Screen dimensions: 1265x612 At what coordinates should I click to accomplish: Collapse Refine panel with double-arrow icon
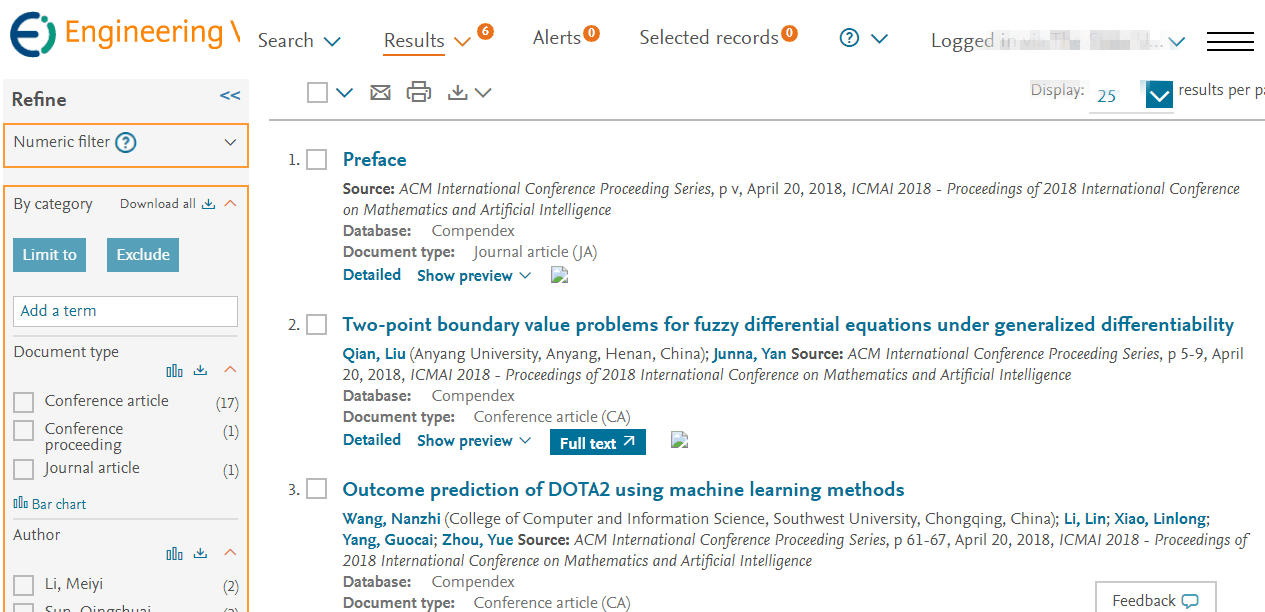pos(230,96)
